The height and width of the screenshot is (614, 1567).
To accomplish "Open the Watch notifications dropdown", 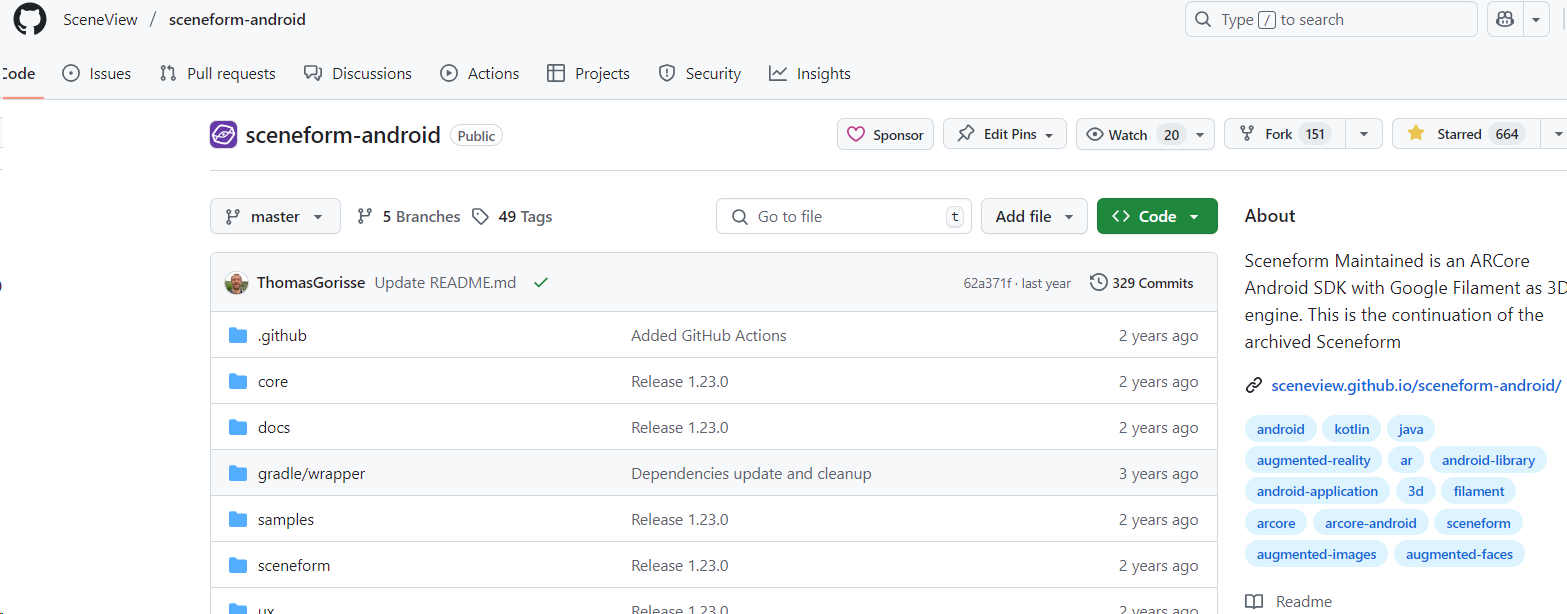I will click(x=1145, y=134).
